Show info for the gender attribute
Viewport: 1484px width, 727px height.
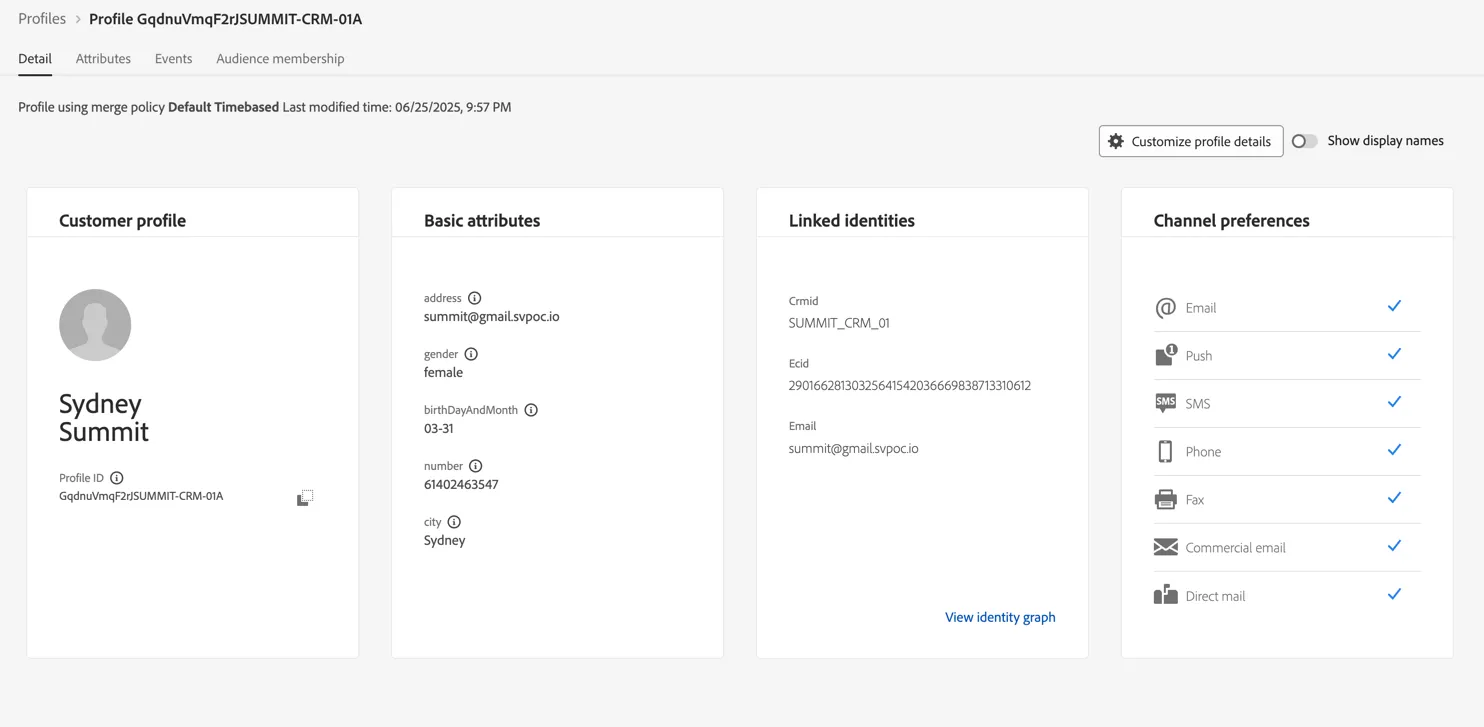[471, 354]
